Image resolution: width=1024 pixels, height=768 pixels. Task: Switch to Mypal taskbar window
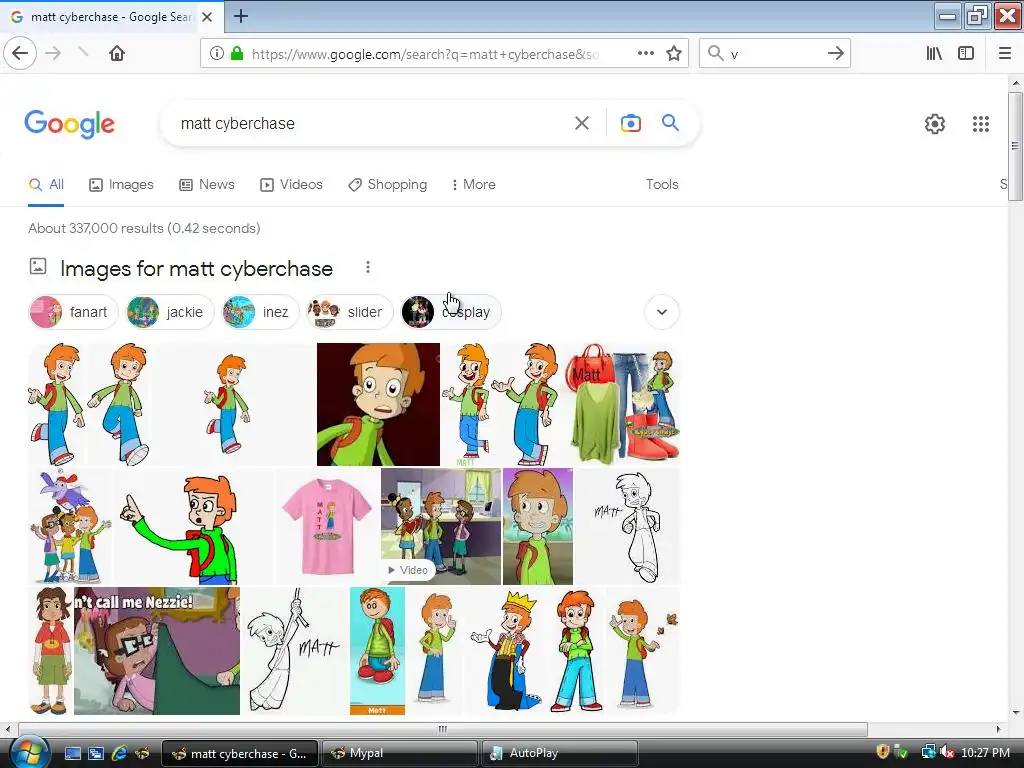399,753
